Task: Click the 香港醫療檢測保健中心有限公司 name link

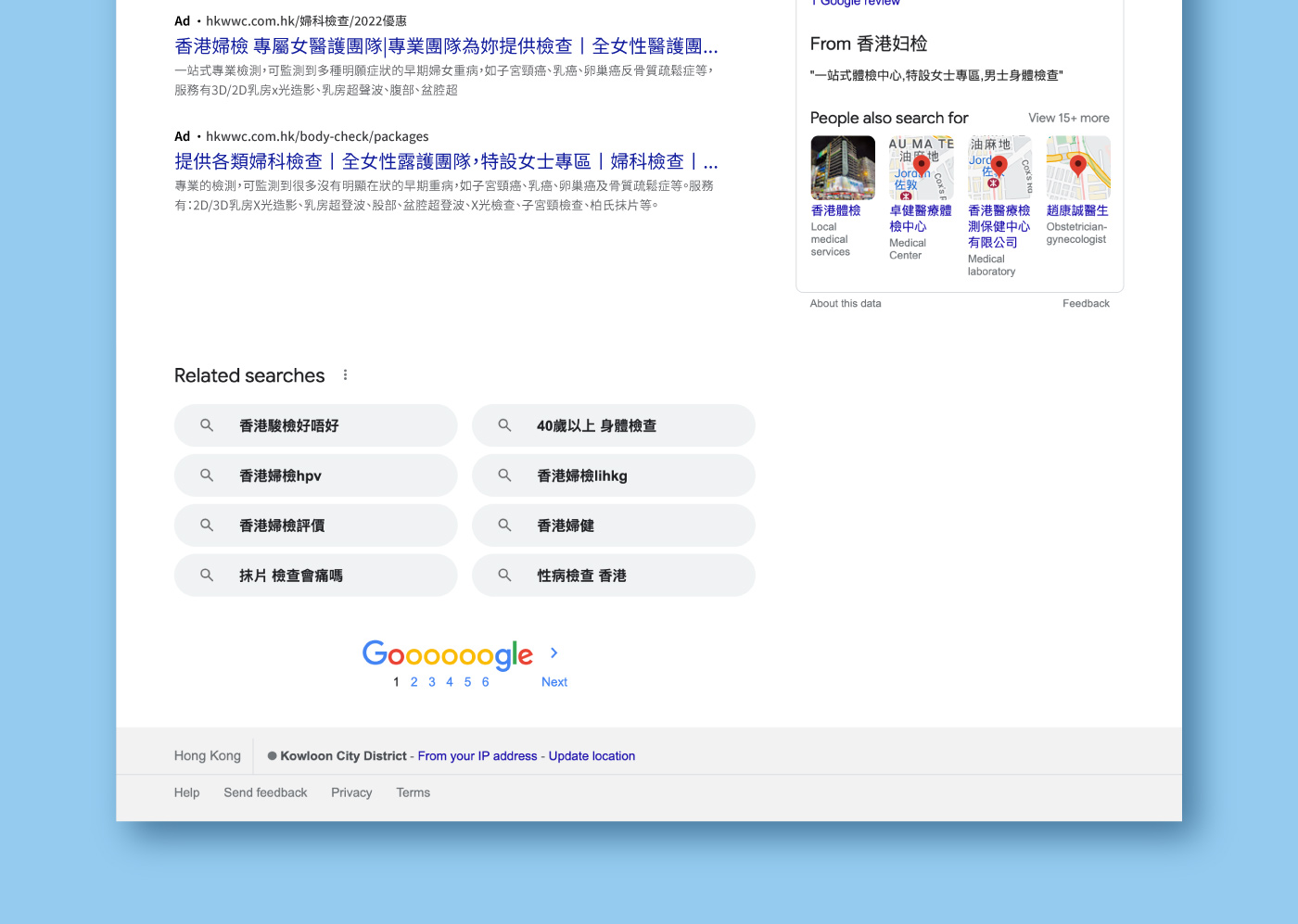Action: tap(999, 226)
